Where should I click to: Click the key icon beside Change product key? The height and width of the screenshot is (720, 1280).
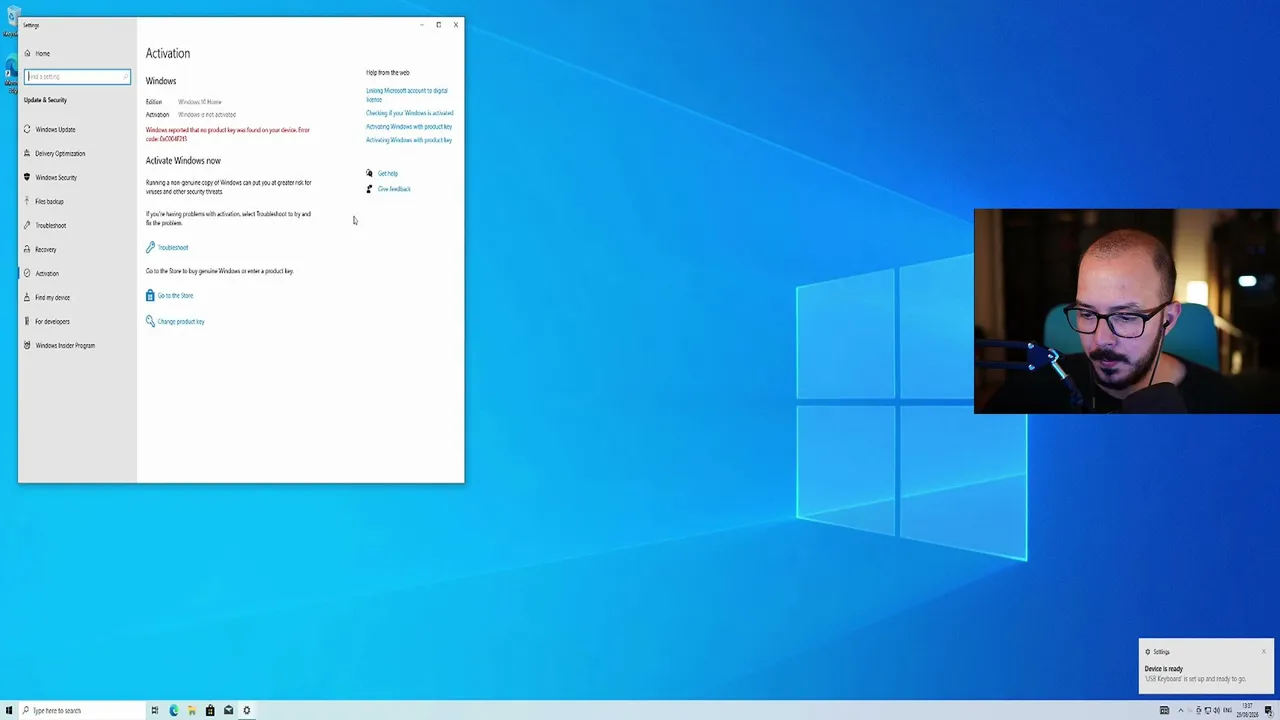(x=150, y=321)
